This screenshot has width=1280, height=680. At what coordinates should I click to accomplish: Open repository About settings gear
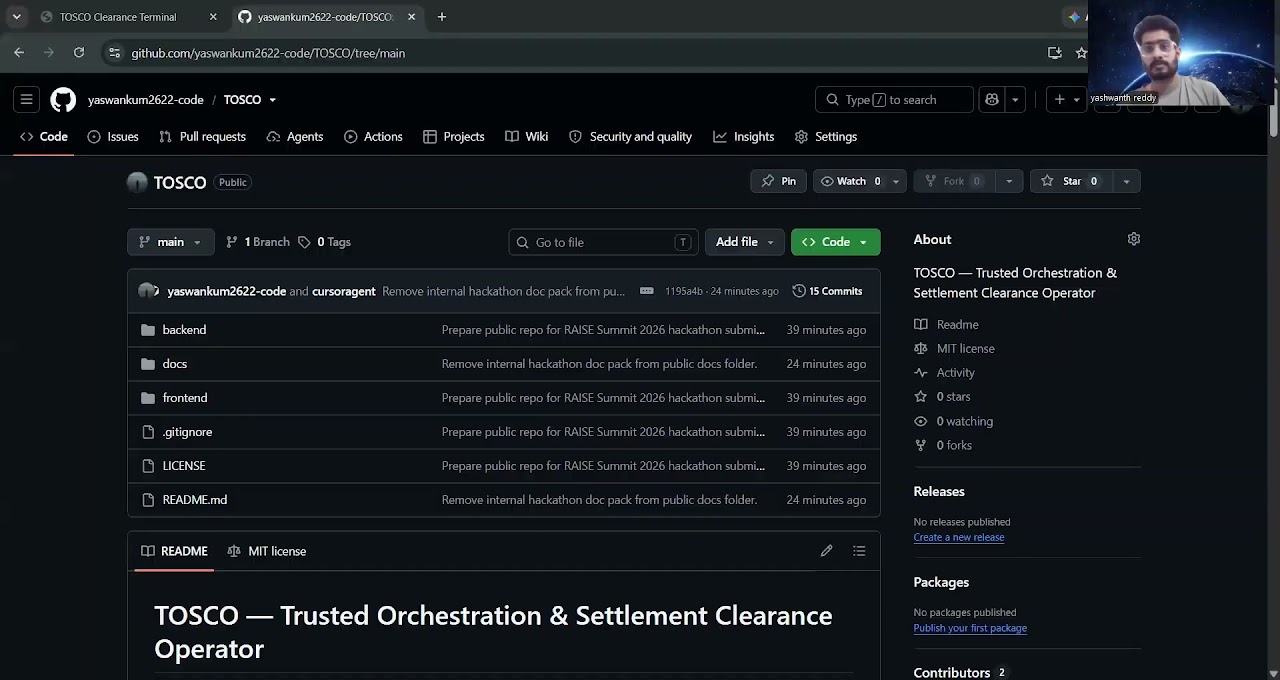click(x=1133, y=239)
